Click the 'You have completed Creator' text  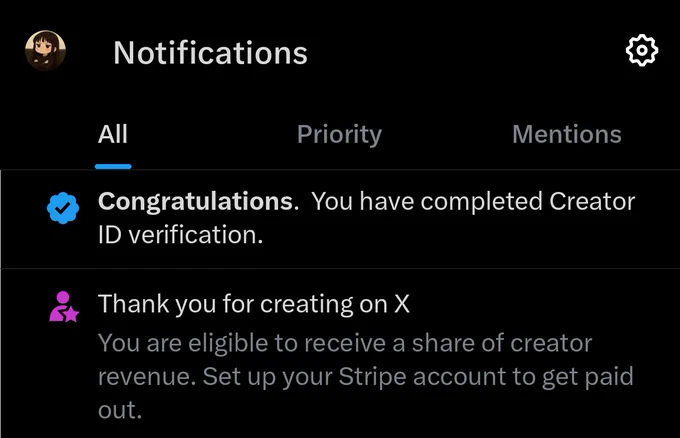pos(473,202)
